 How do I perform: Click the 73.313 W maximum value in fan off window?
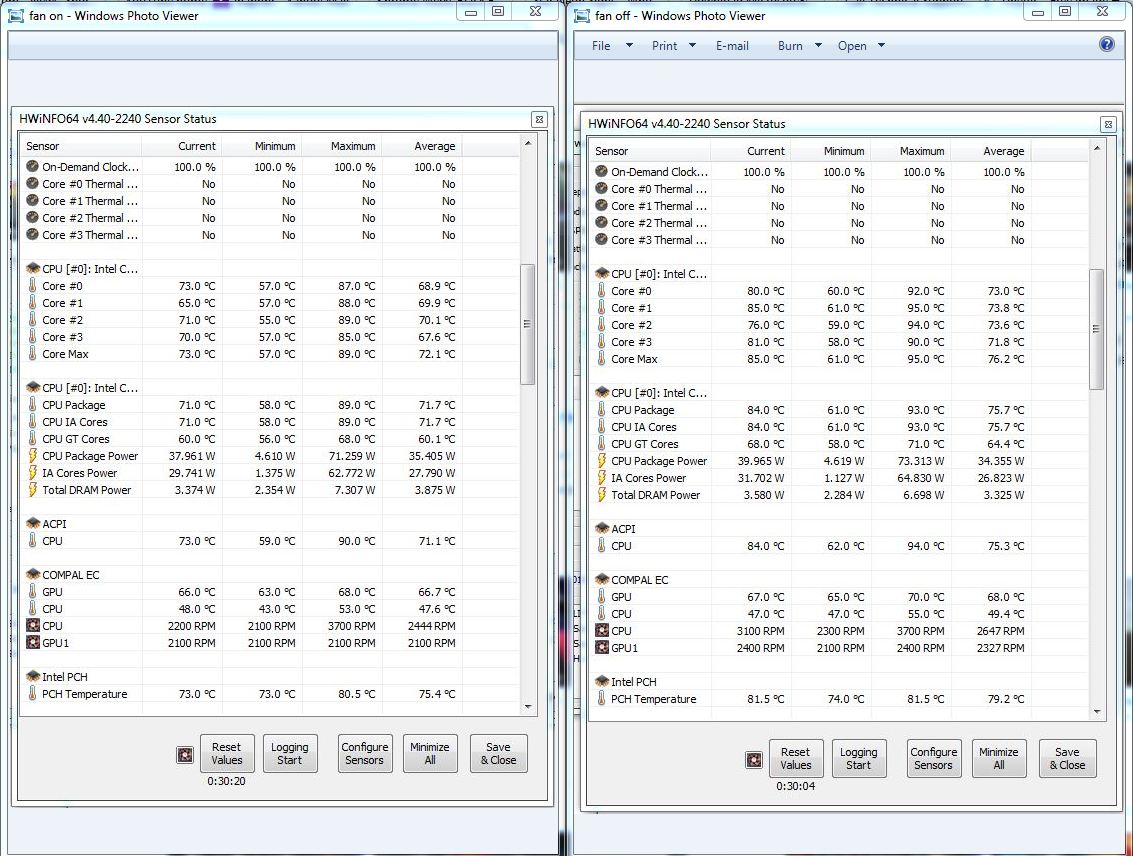tap(921, 461)
